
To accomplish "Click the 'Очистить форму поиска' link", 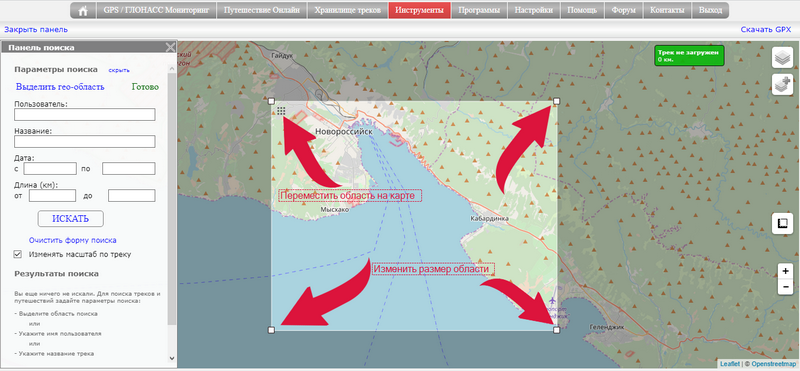I will [72, 240].
